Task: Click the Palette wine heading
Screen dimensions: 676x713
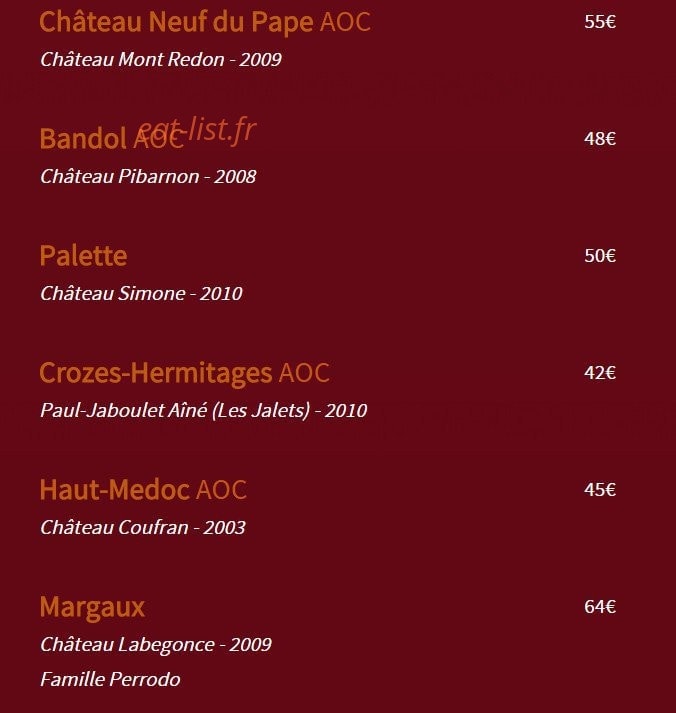Action: pyautogui.click(x=84, y=256)
